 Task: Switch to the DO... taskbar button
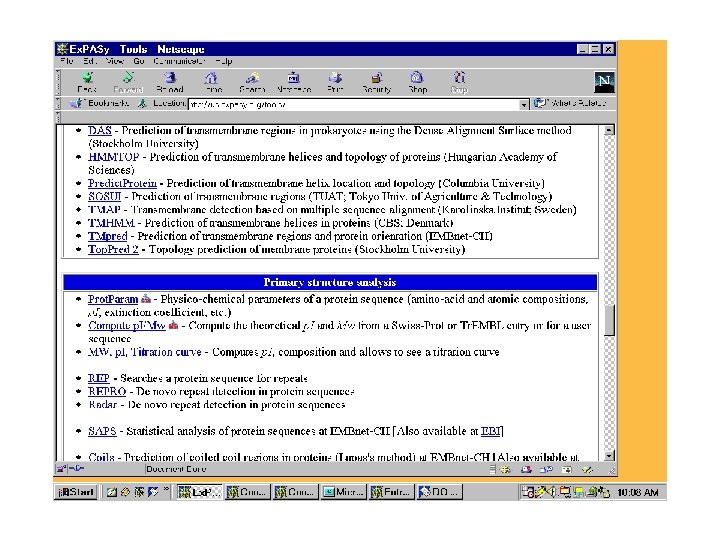(439, 492)
